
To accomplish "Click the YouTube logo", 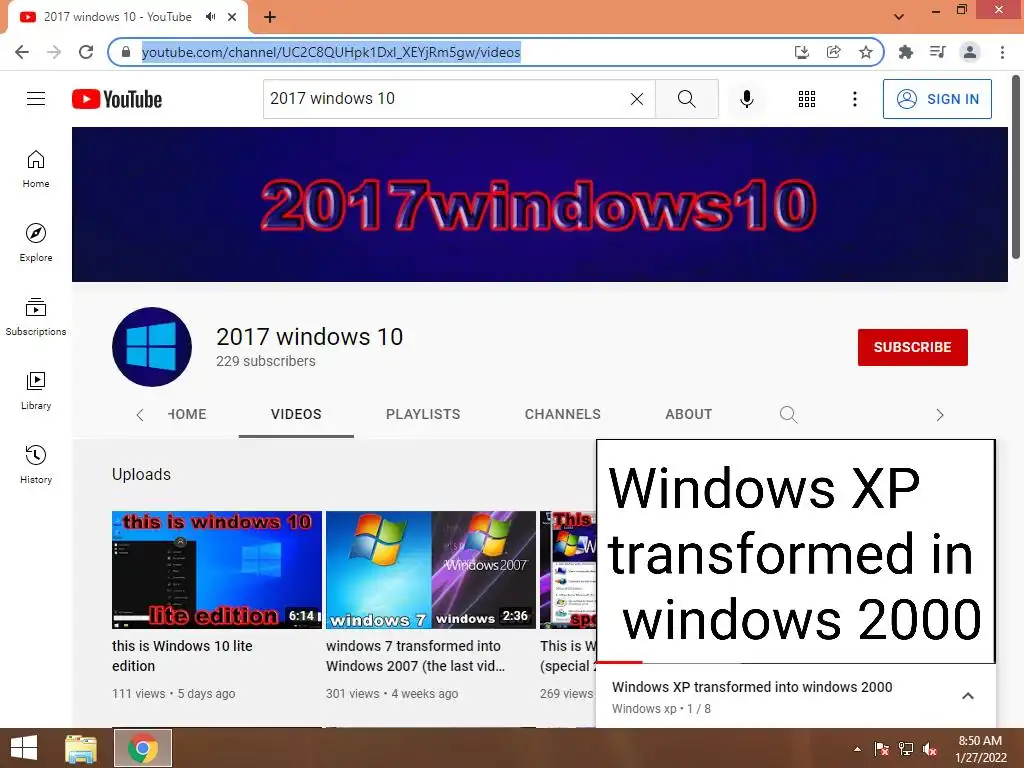I will click(x=117, y=99).
